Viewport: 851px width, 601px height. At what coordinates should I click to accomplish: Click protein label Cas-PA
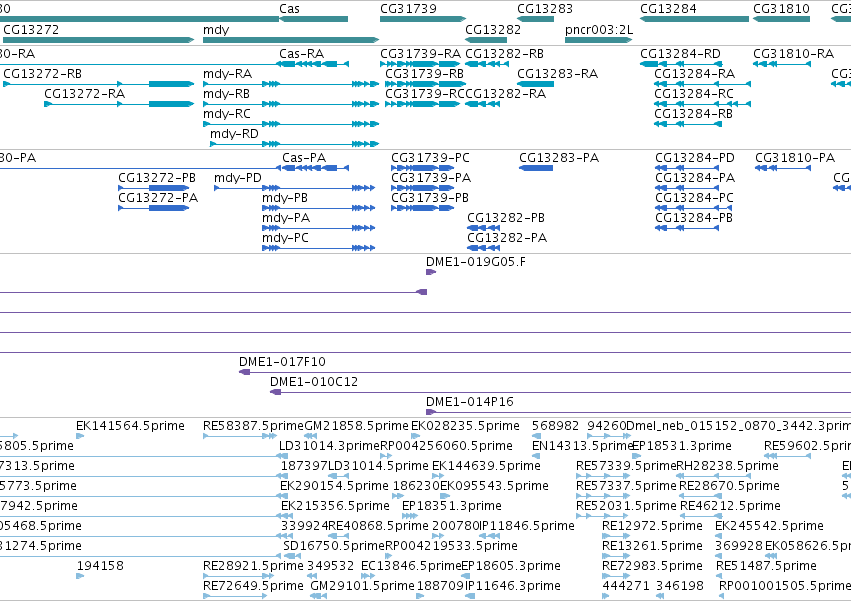[304, 158]
